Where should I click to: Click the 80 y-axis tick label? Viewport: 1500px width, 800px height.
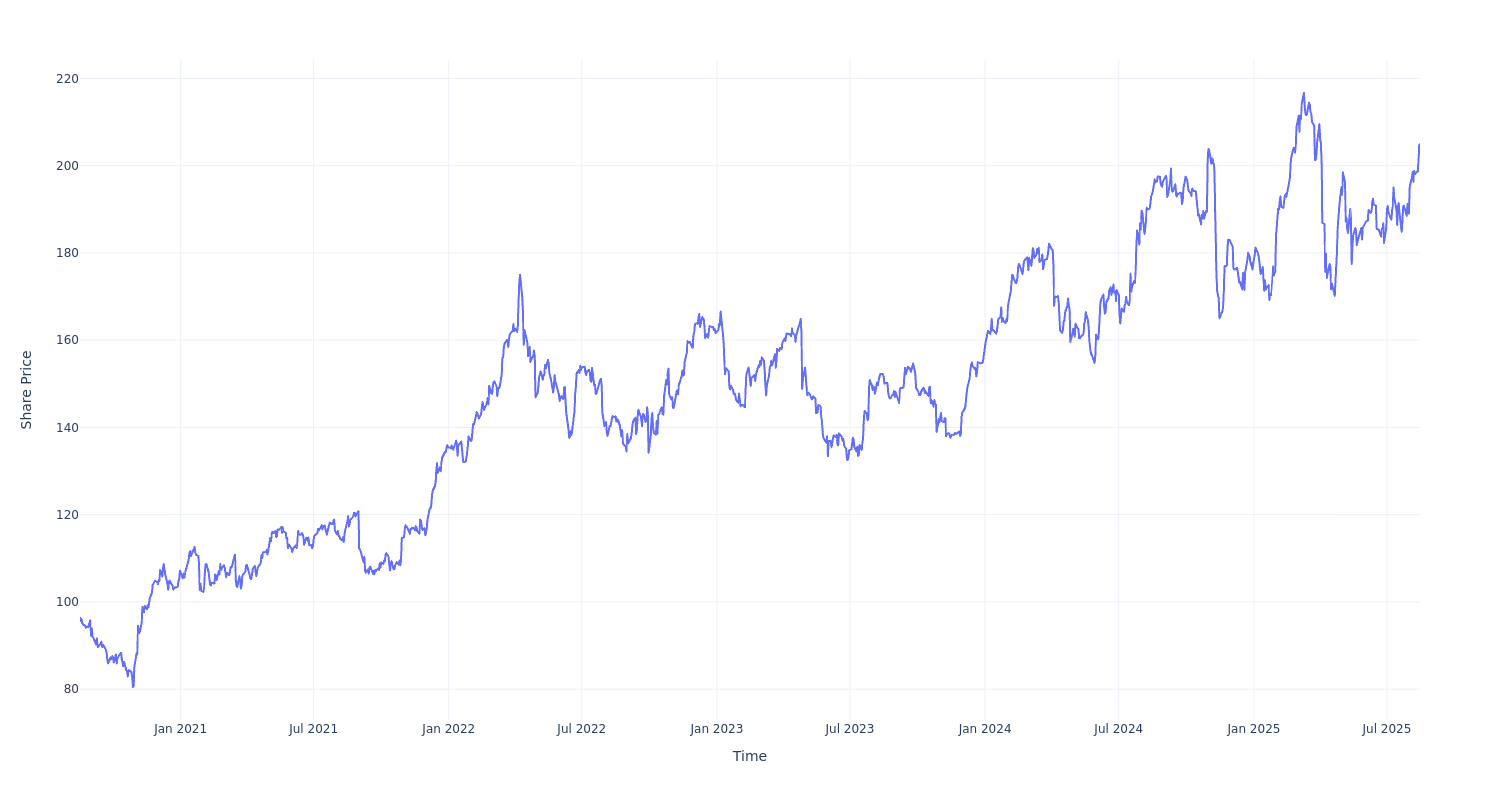pos(71,689)
